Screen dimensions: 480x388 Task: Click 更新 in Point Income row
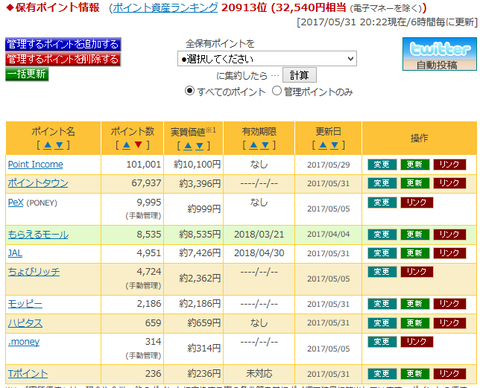(415, 165)
